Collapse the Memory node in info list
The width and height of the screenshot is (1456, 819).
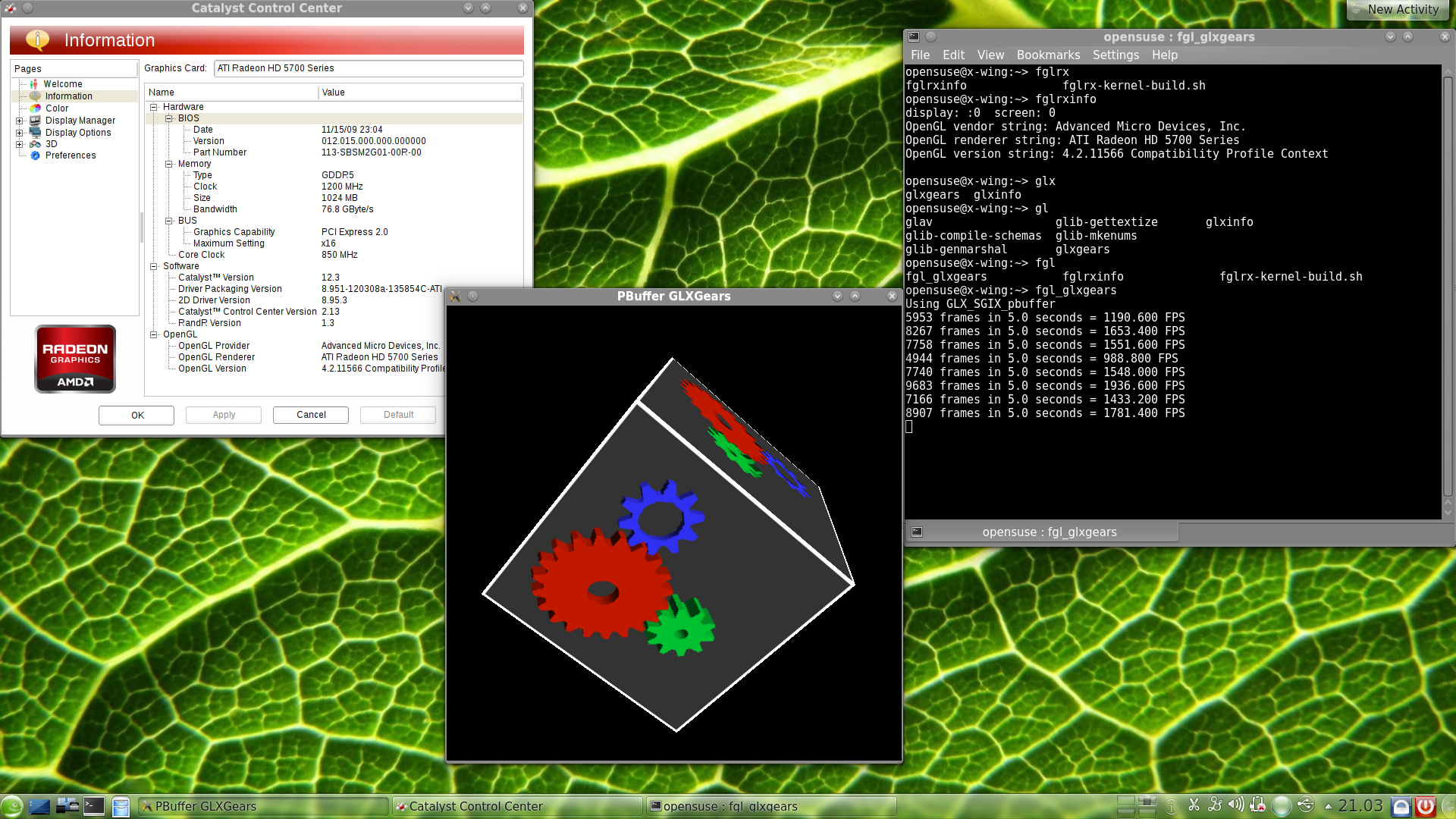[169, 164]
